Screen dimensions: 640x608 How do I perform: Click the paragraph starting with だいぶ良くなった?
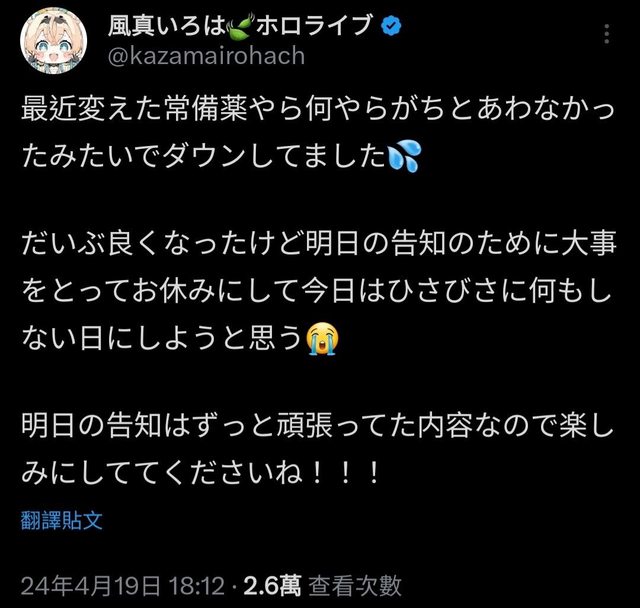tap(318, 292)
